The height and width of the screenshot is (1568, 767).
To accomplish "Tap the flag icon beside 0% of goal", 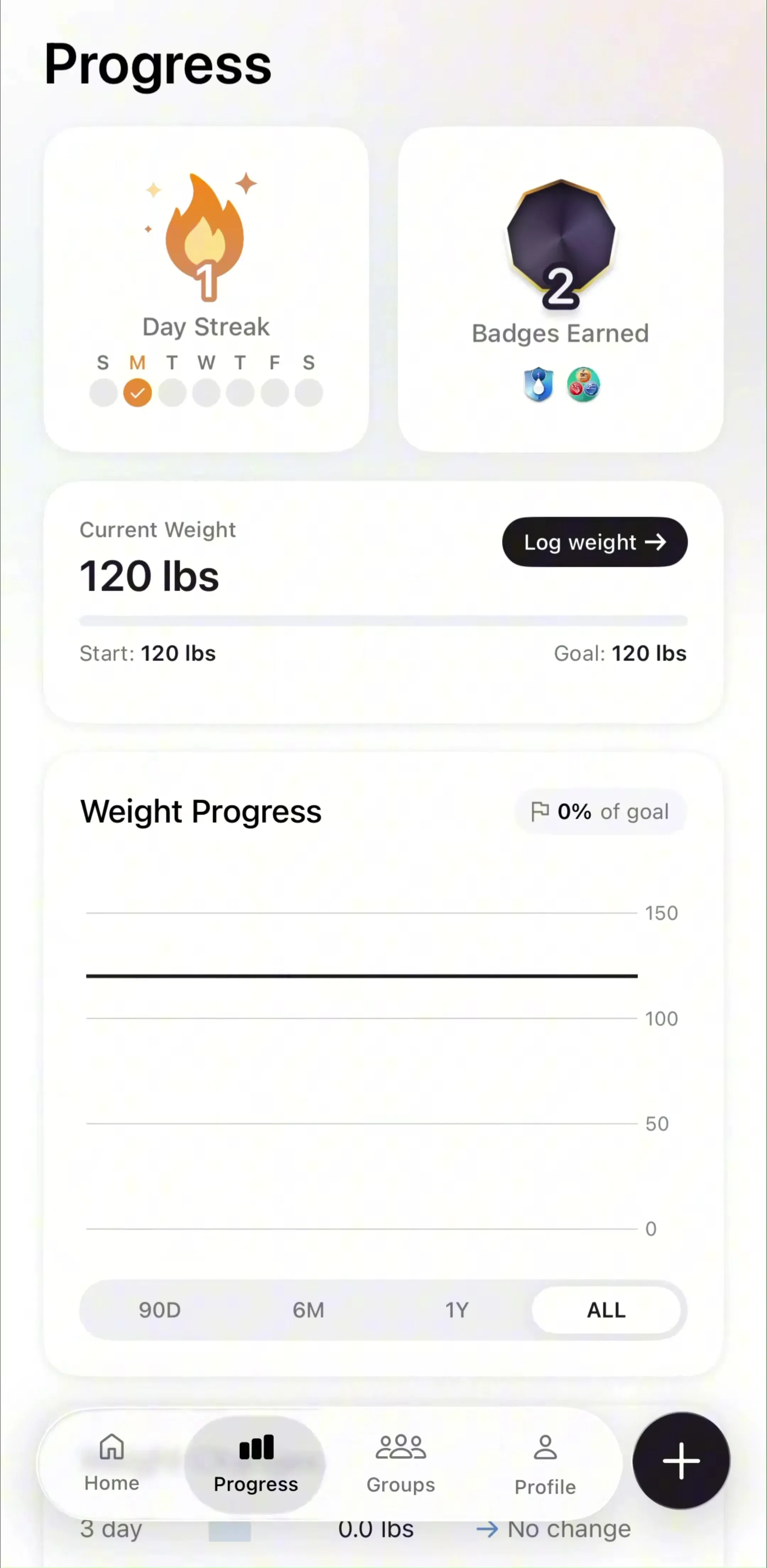I will [539, 812].
